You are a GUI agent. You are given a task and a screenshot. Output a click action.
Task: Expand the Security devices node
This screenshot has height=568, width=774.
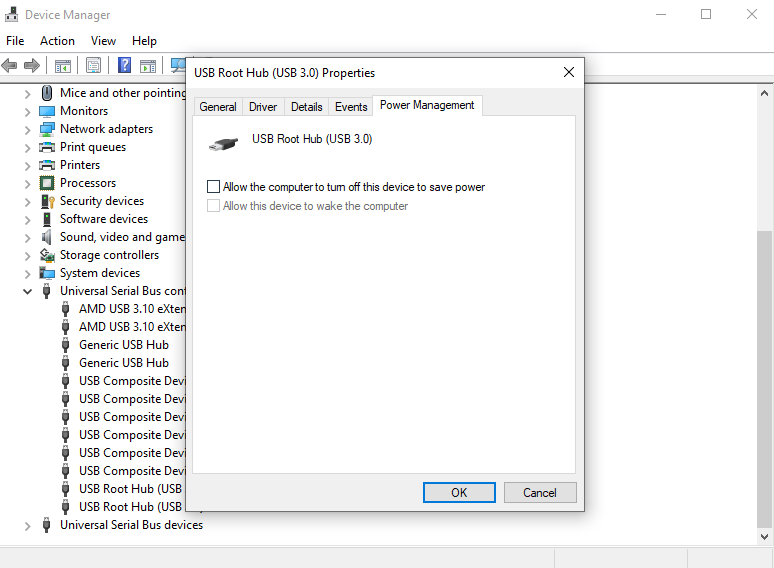pos(28,201)
